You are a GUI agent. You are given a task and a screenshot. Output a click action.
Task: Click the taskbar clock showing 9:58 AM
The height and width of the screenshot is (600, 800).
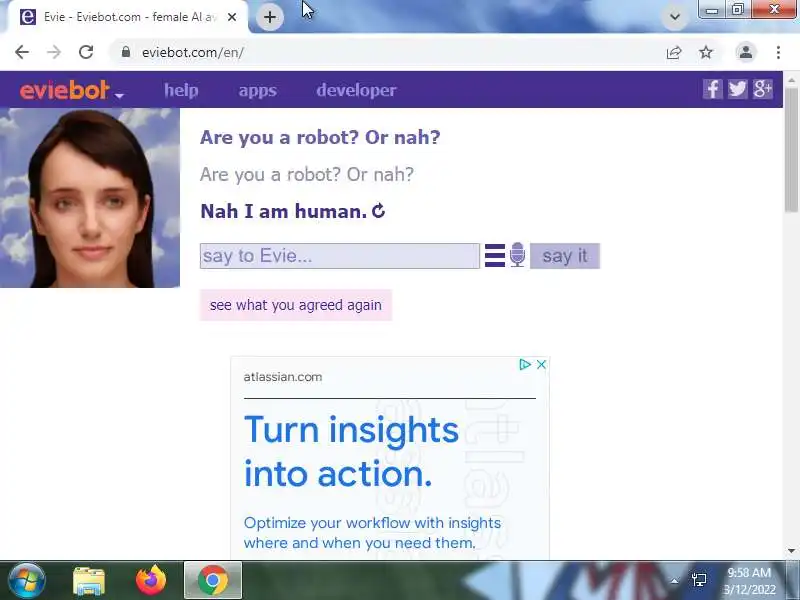[749, 581]
